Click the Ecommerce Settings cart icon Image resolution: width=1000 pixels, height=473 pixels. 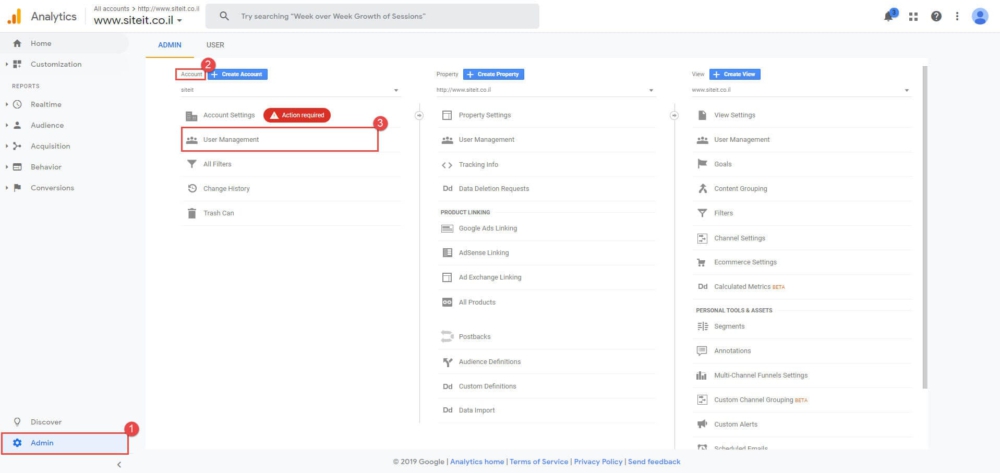click(702, 263)
